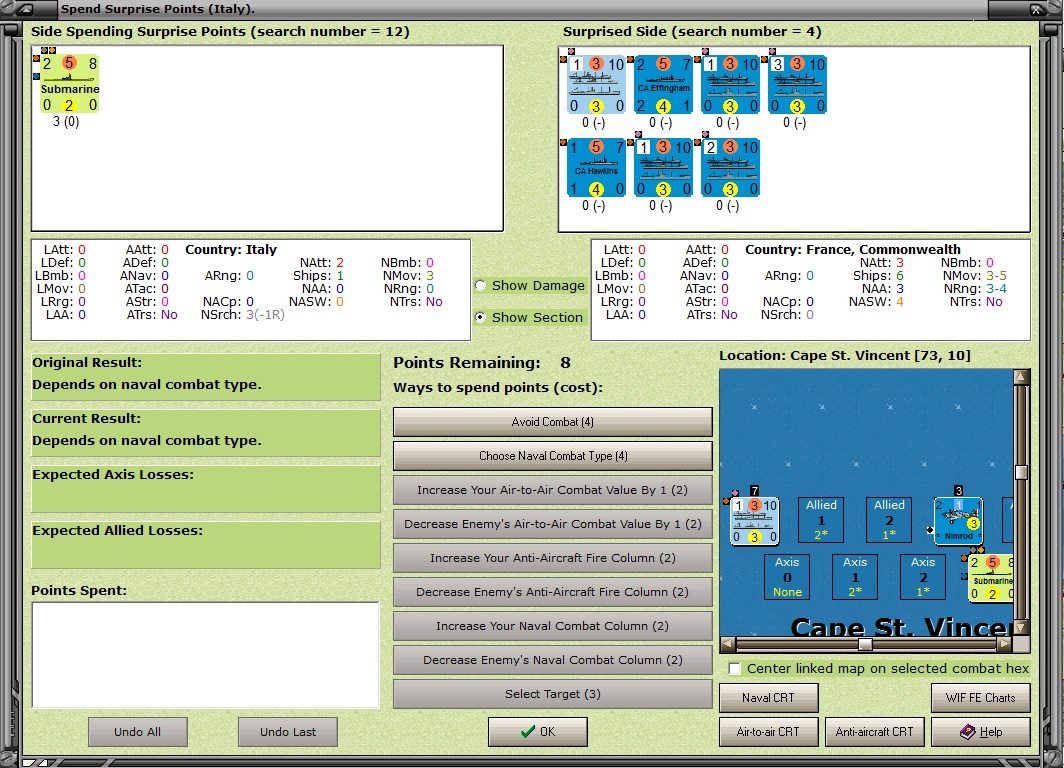Open the Anti-aircraft CRT chart

(875, 732)
